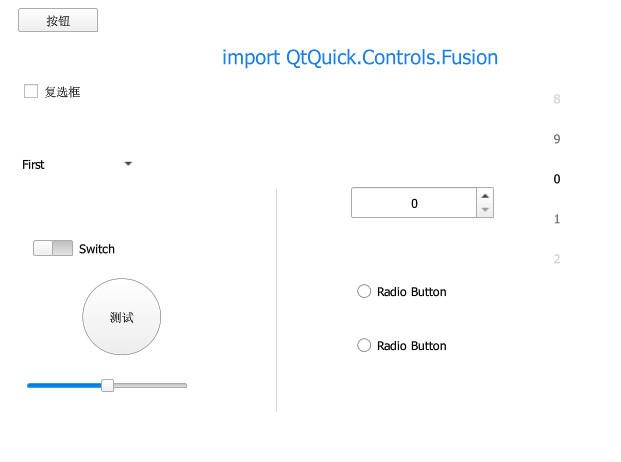Select the First combo box text

pyautogui.click(x=33, y=164)
